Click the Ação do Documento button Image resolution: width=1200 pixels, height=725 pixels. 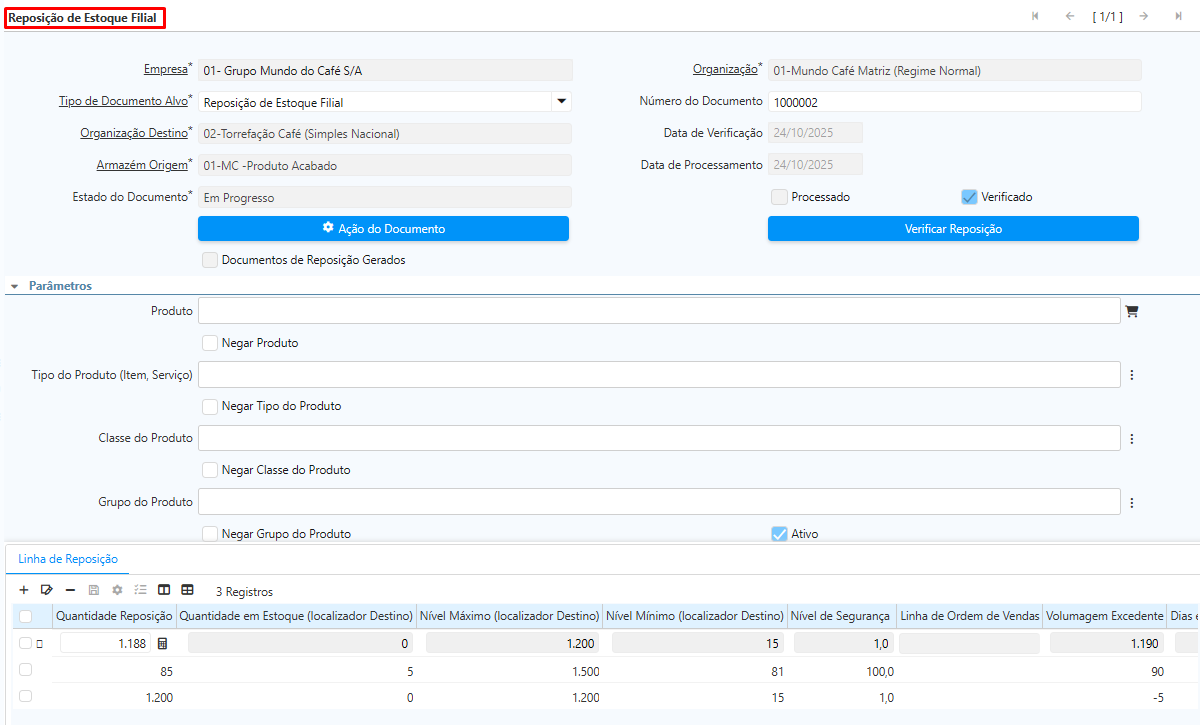click(383, 229)
